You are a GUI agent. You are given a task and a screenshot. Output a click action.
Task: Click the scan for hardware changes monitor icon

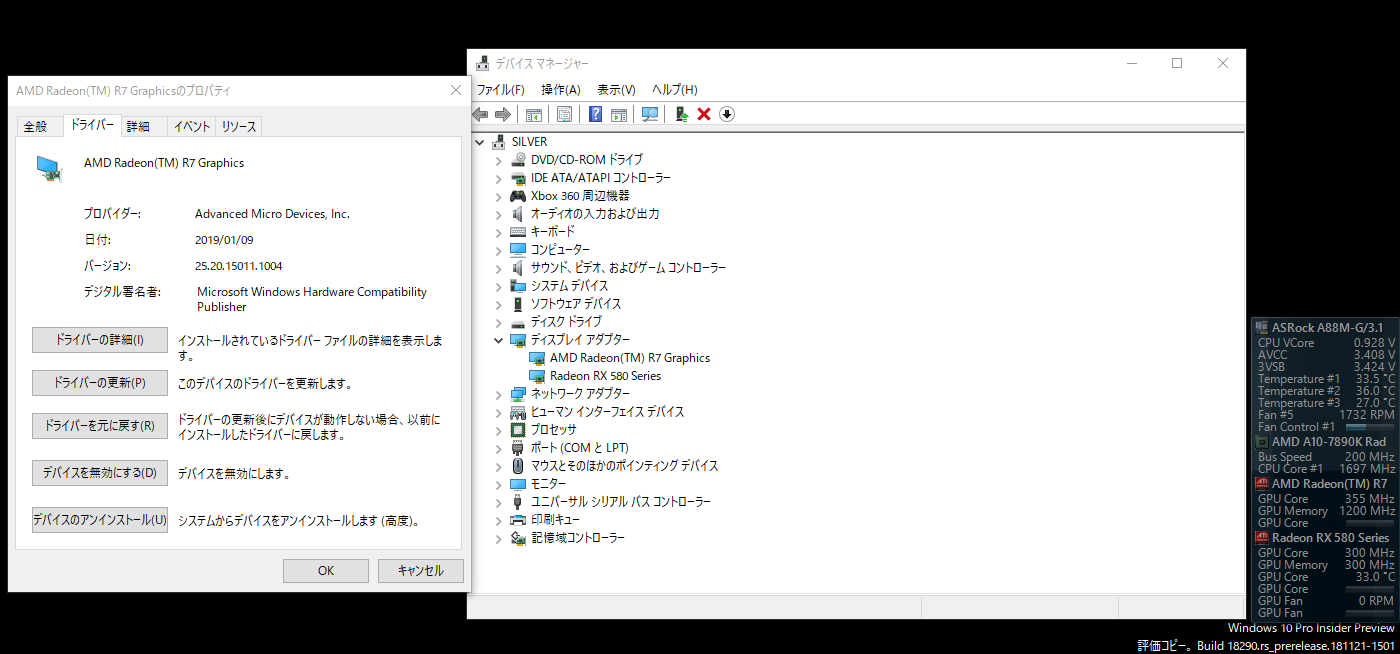(x=650, y=114)
